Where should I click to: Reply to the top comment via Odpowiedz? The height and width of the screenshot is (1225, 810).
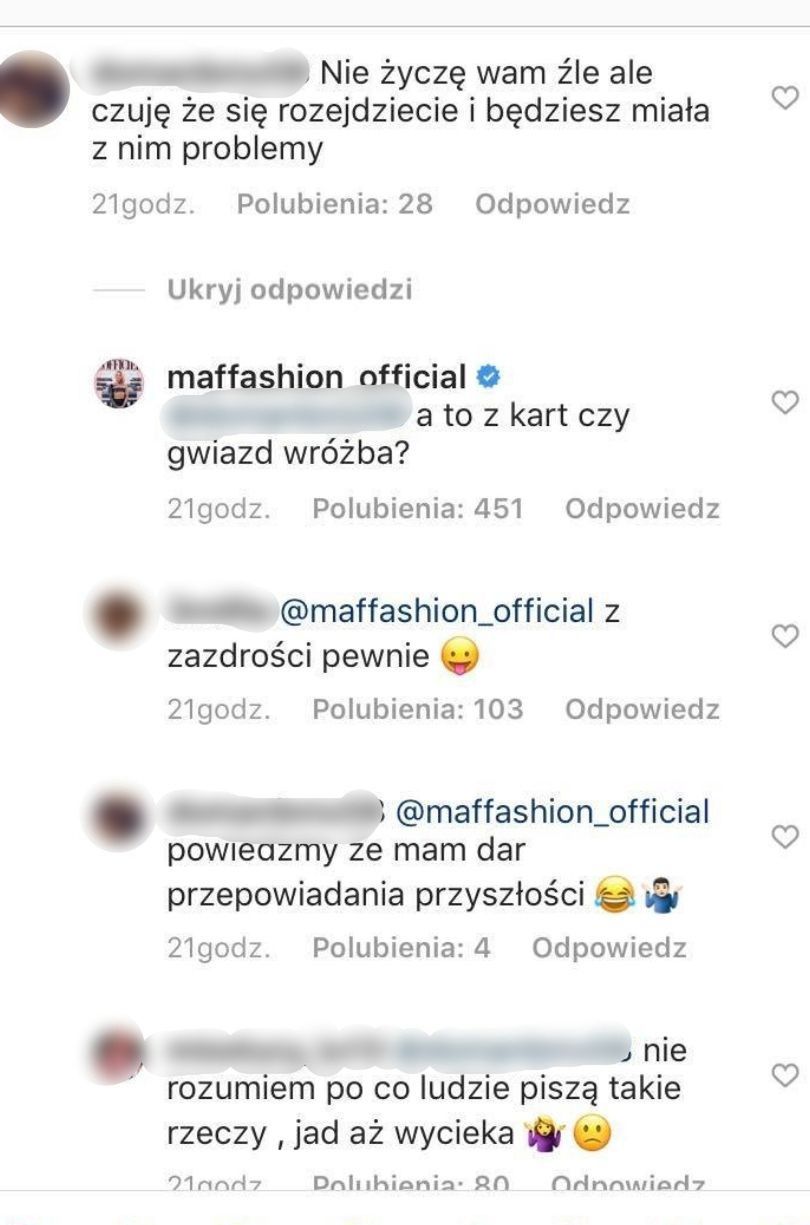(x=552, y=205)
